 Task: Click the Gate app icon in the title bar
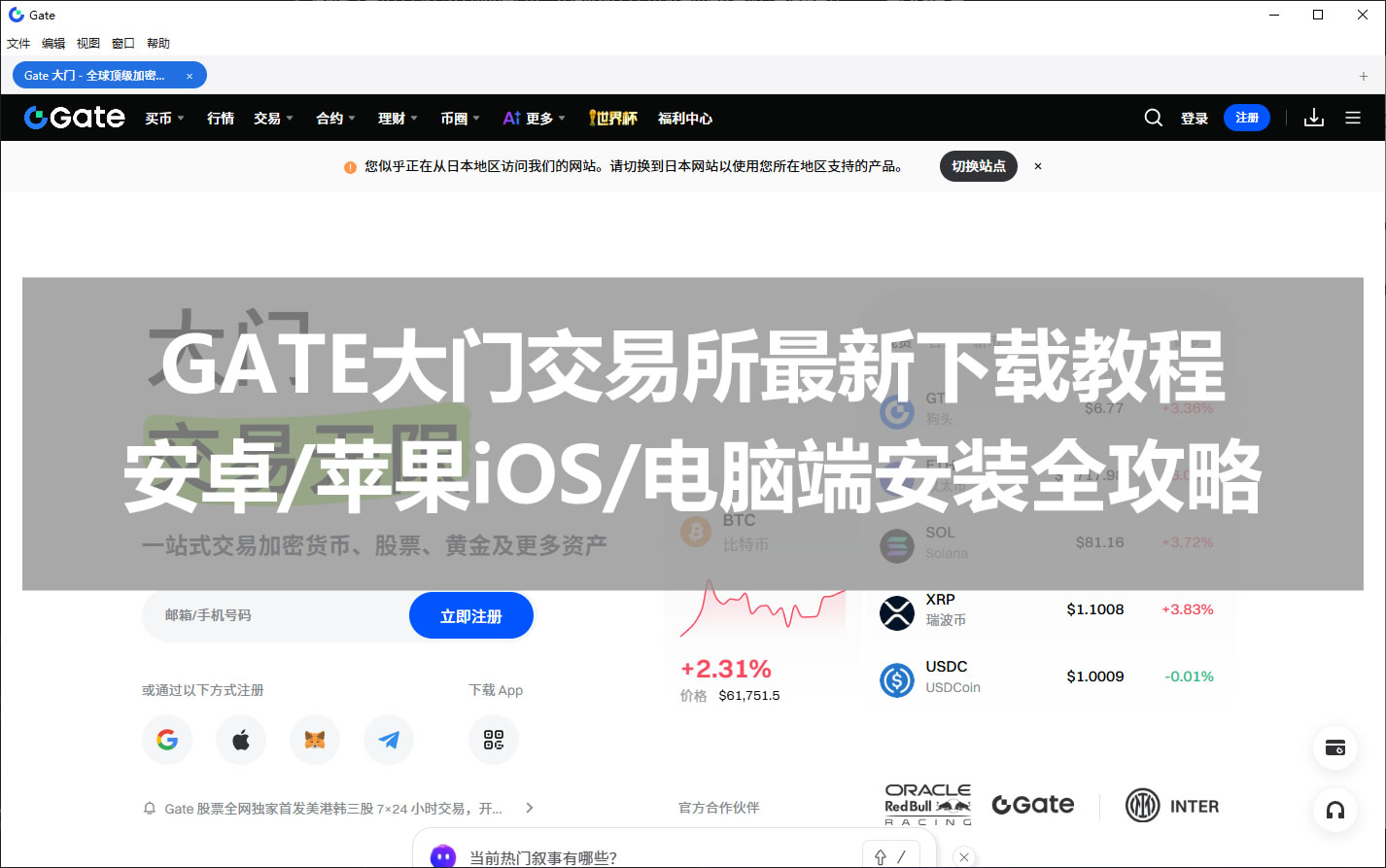point(16,15)
